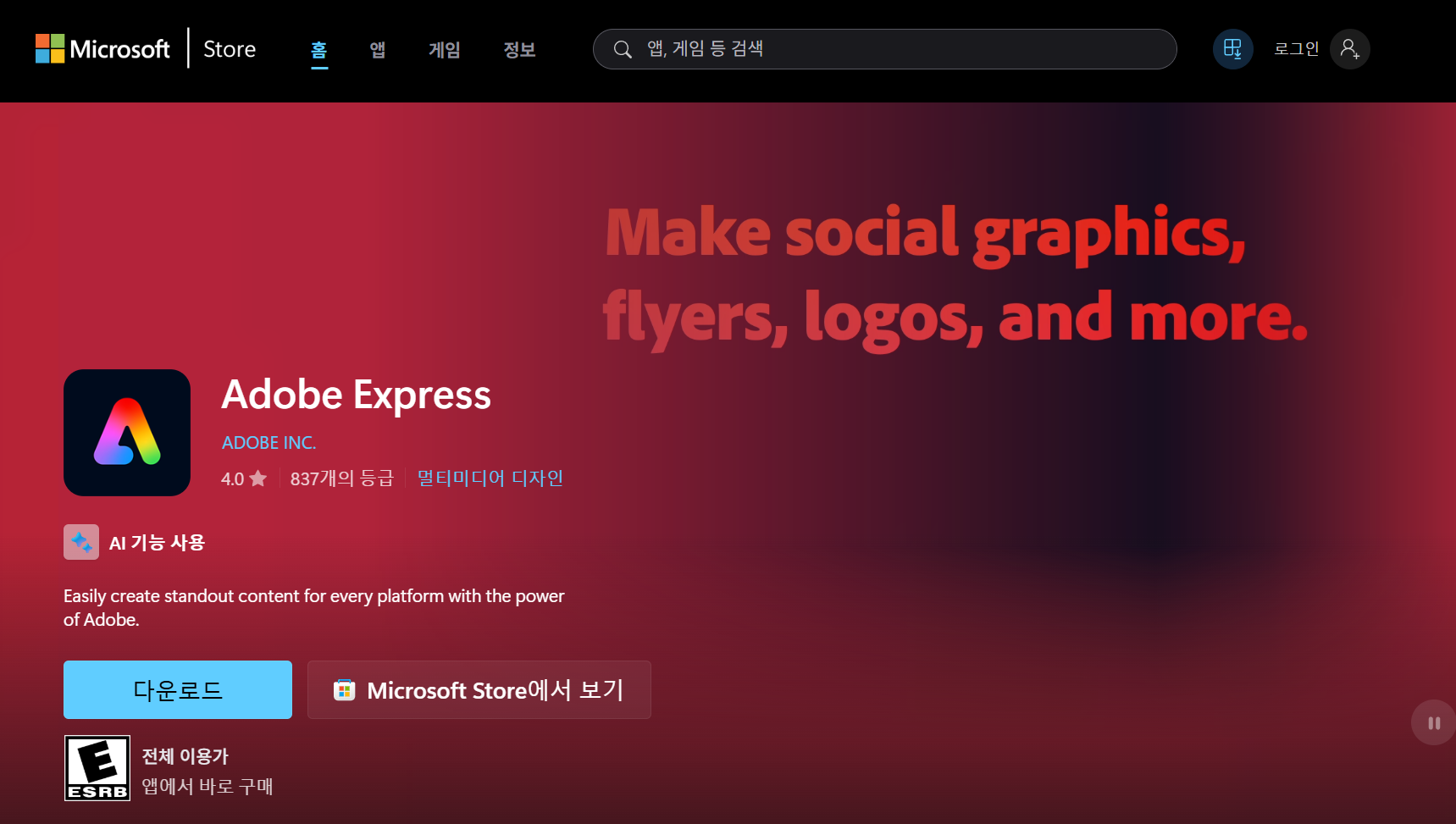Click the Microsoft logo
The height and width of the screenshot is (824, 1456).
102,49
